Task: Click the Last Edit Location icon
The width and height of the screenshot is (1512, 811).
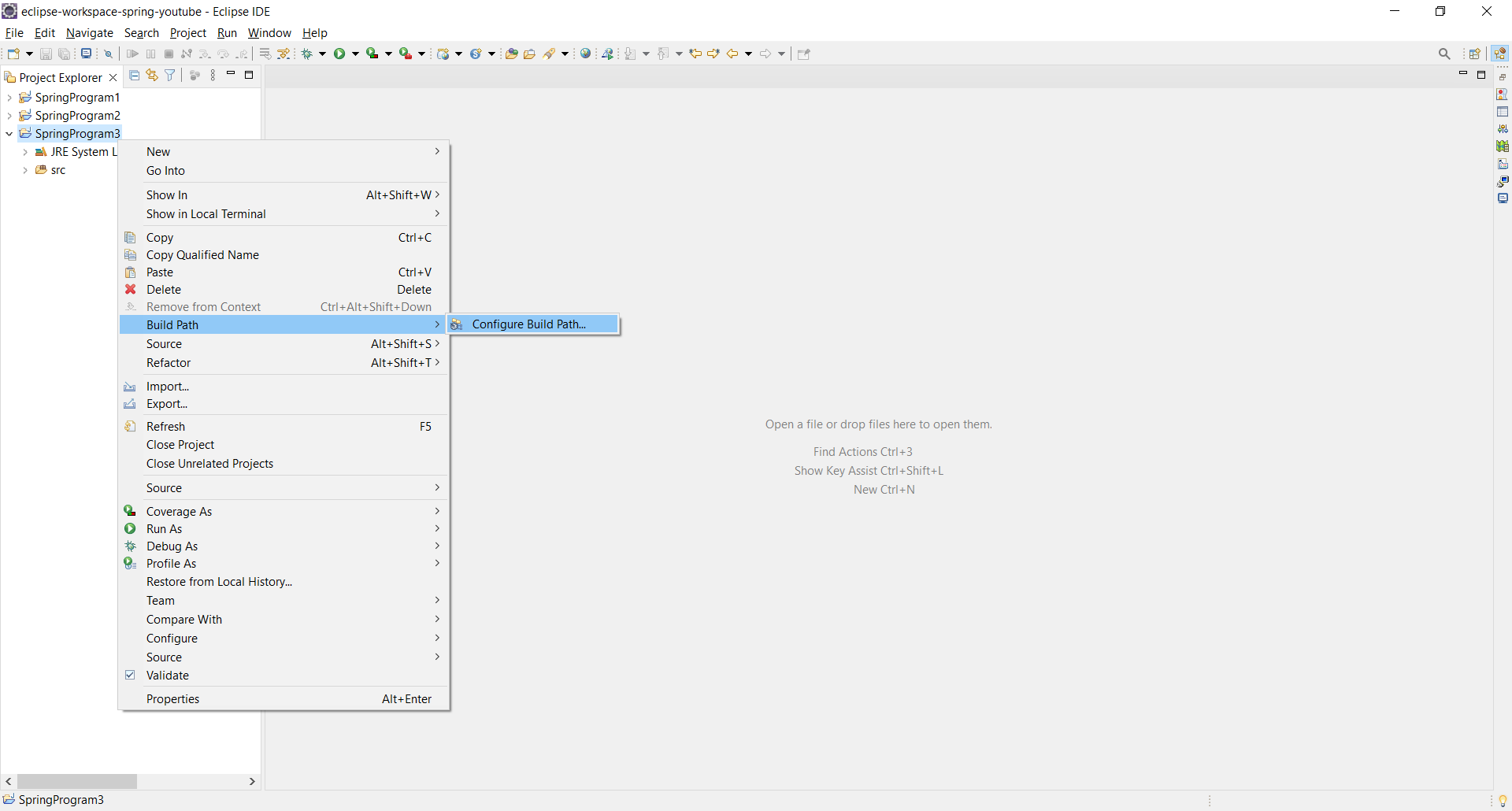Action: (x=695, y=54)
